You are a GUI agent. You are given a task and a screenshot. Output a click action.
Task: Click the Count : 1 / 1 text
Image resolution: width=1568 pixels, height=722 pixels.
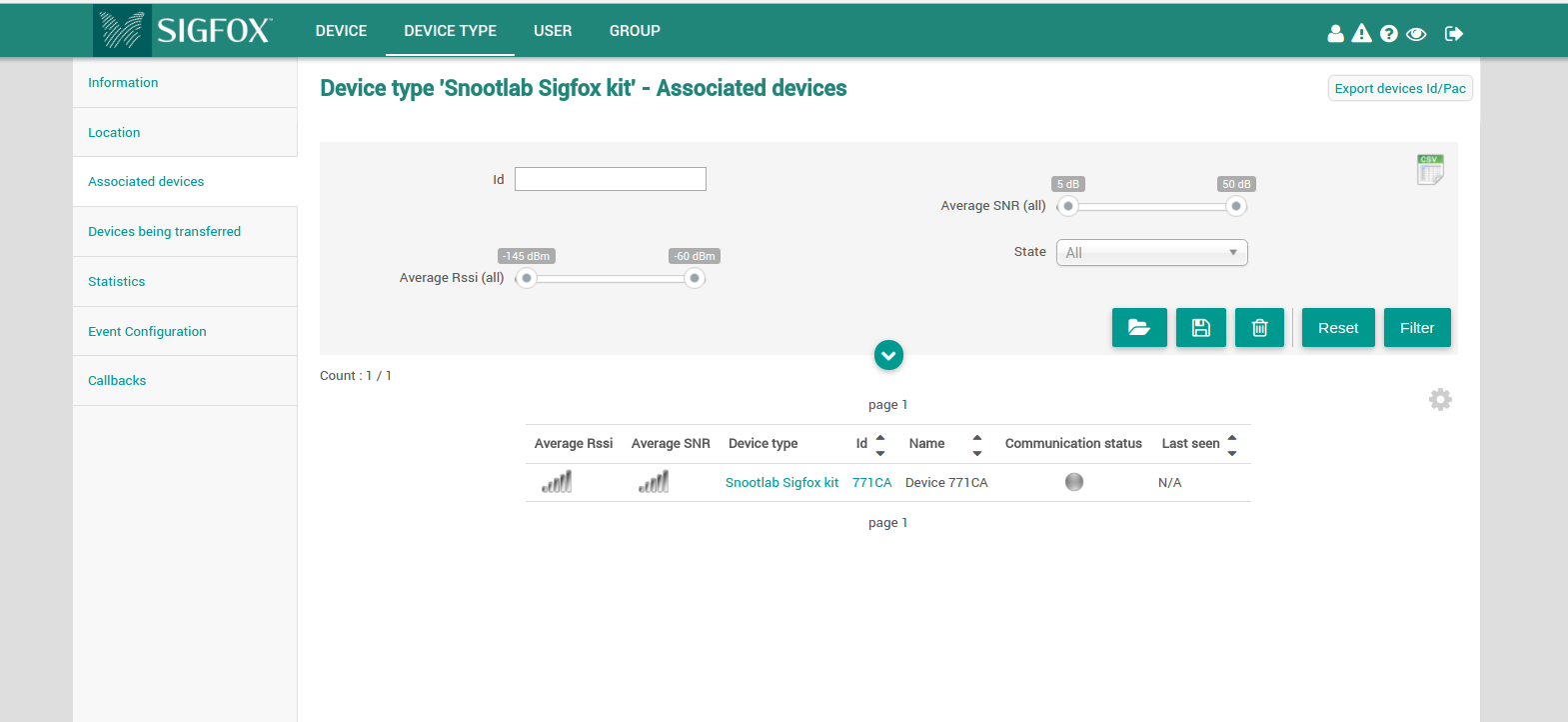click(x=356, y=376)
